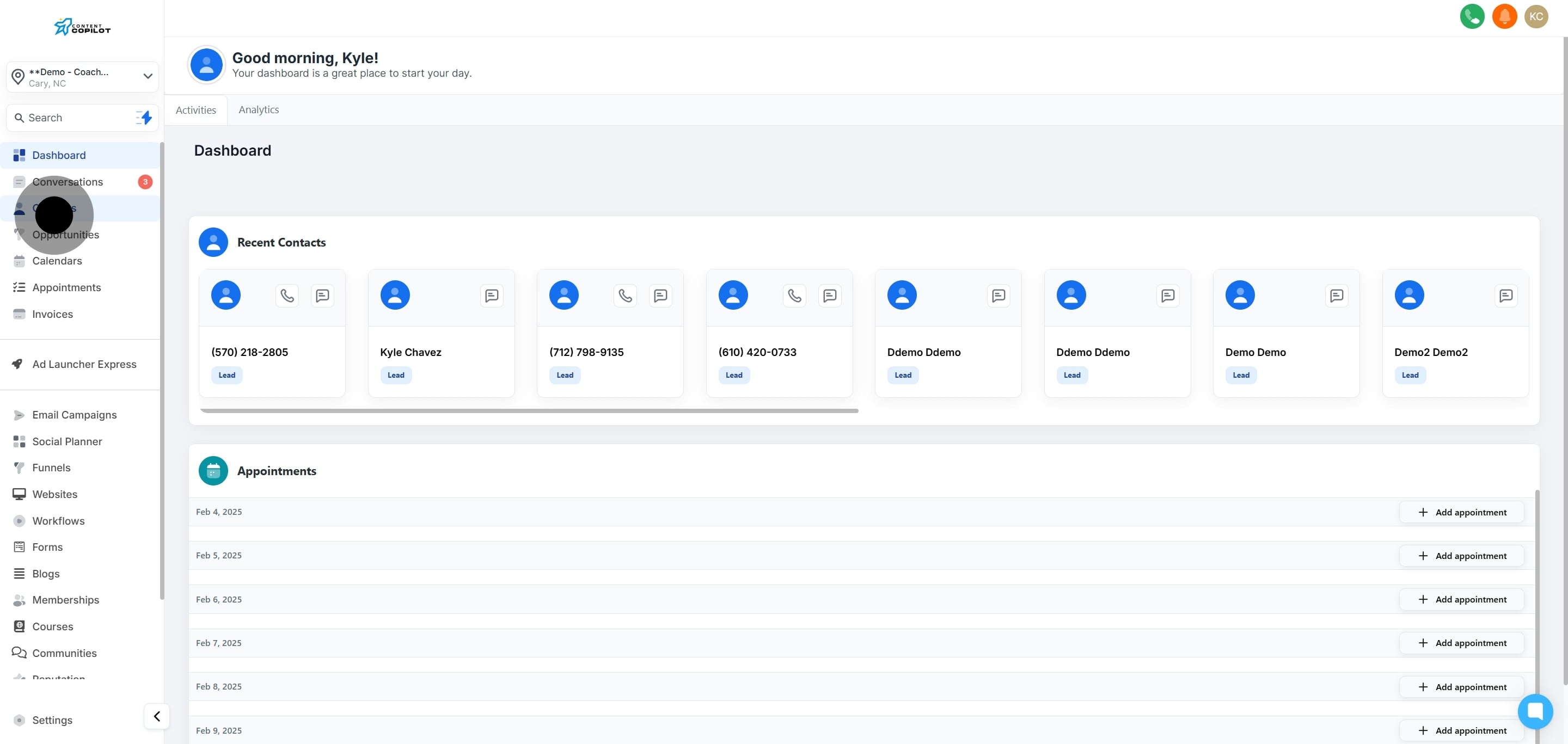This screenshot has width=1568, height=744.
Task: Click the KC user avatar
Action: 1536,16
